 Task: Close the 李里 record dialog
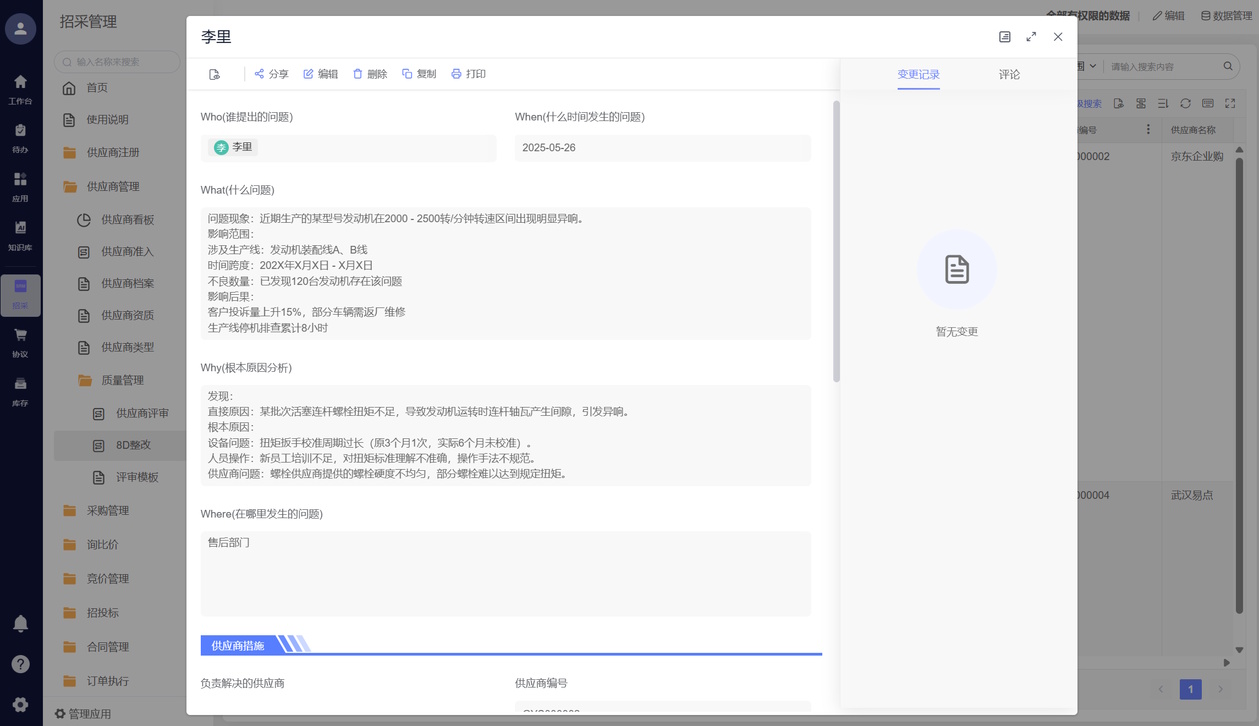1058,37
